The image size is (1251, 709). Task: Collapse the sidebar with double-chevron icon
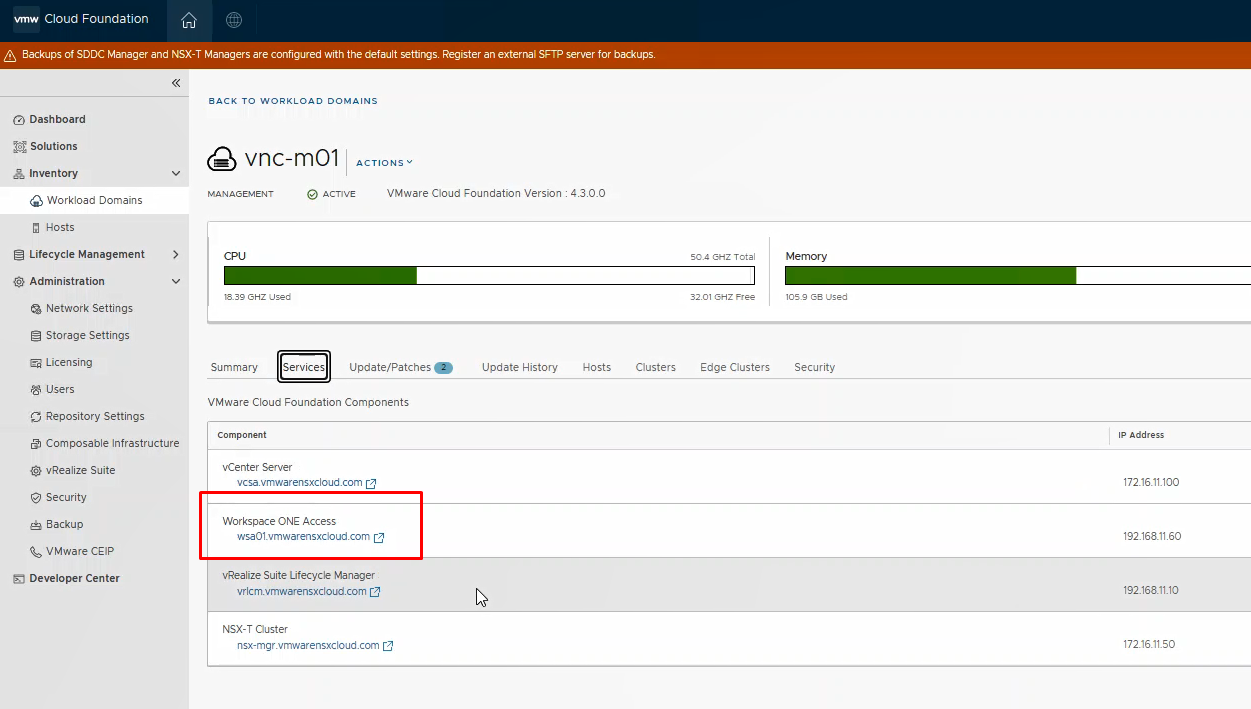tap(176, 83)
